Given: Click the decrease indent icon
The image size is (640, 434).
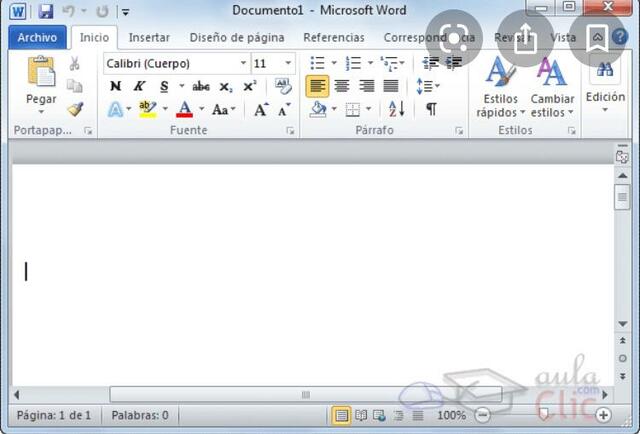Looking at the screenshot, I should [430, 63].
